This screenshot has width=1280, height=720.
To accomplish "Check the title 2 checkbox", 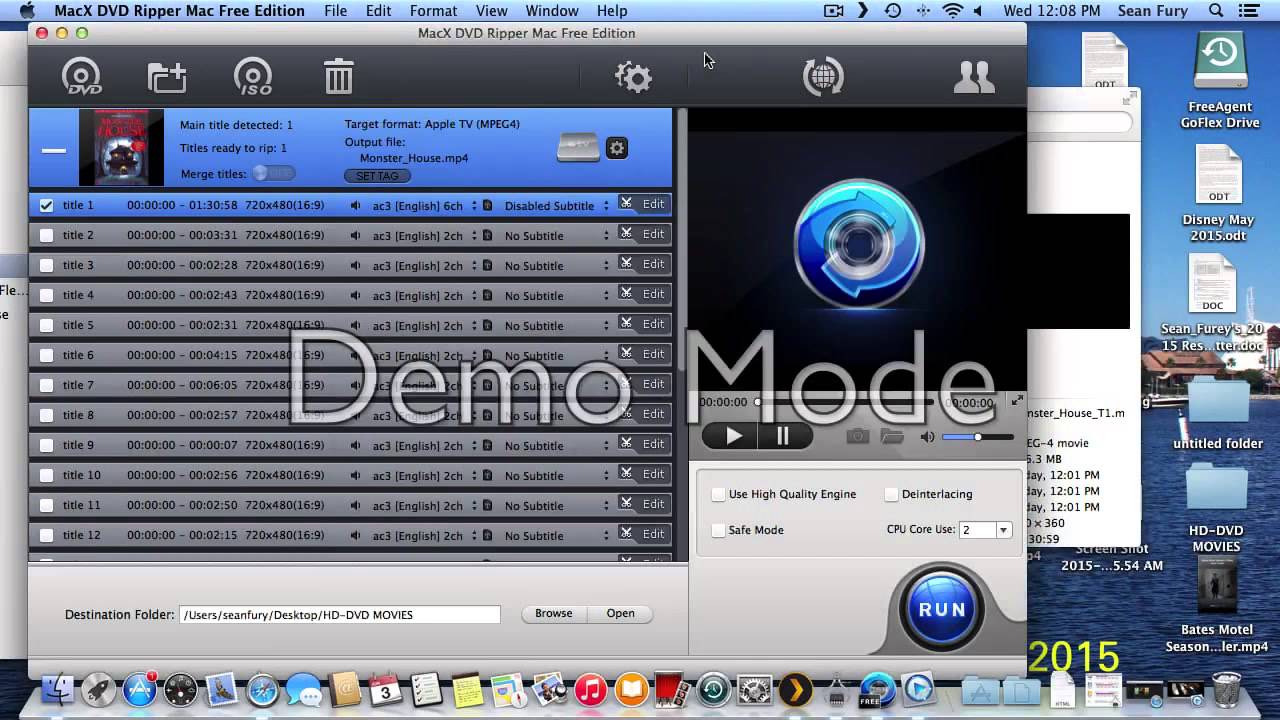I will 46,235.
